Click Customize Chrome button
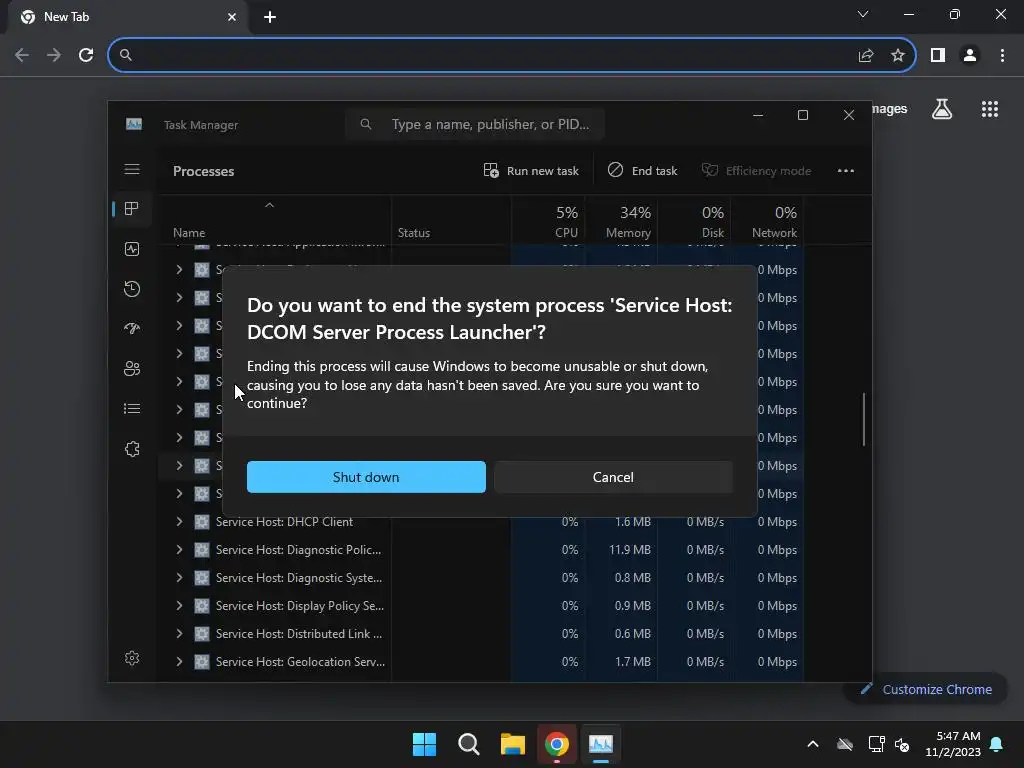The height and width of the screenshot is (768, 1024). click(x=927, y=689)
